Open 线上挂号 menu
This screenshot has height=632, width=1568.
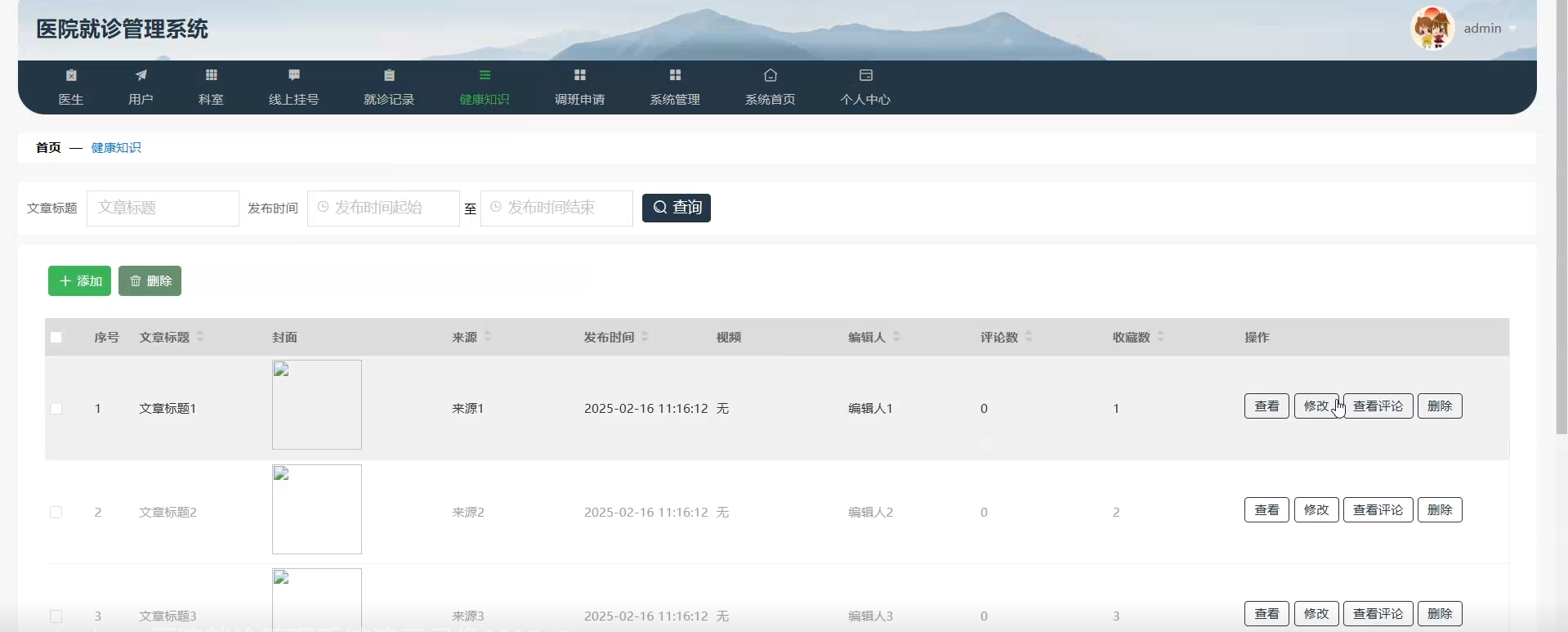click(x=294, y=87)
